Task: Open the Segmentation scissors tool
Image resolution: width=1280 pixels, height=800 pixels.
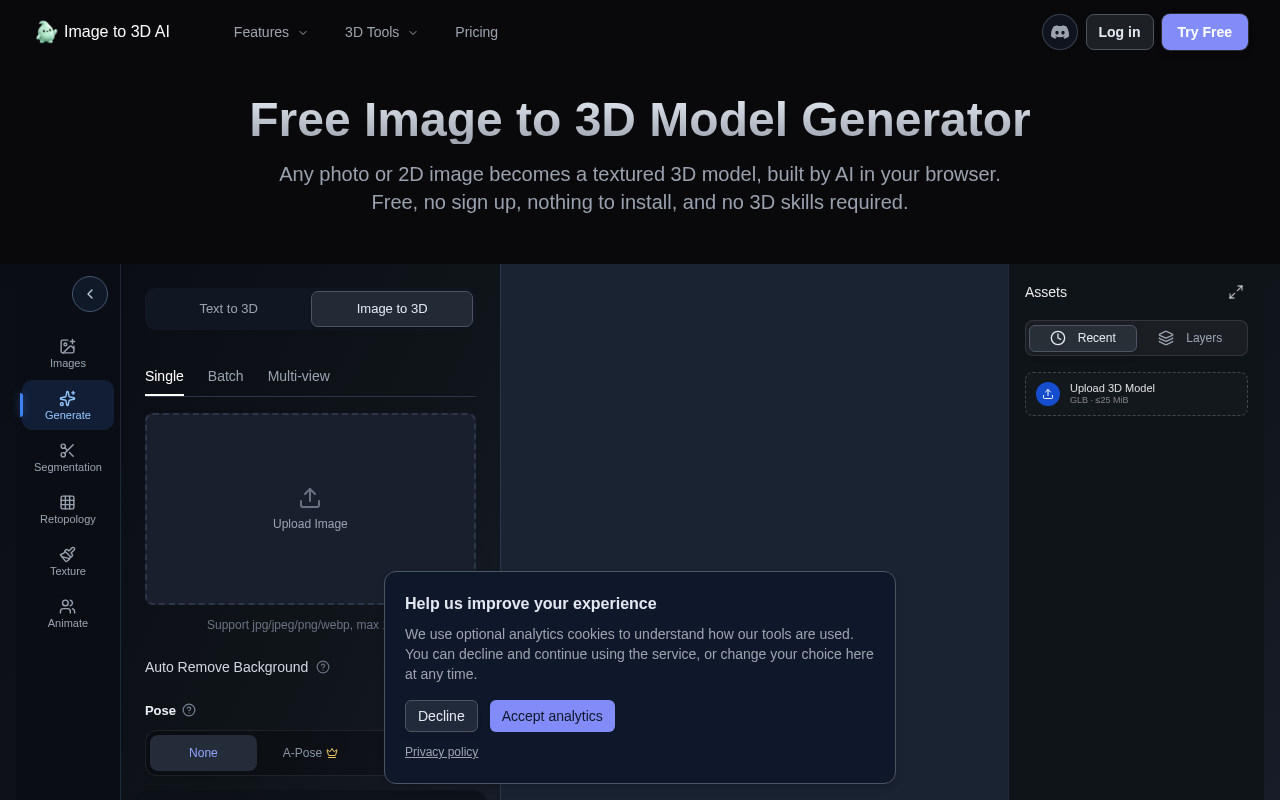Action: 68,458
